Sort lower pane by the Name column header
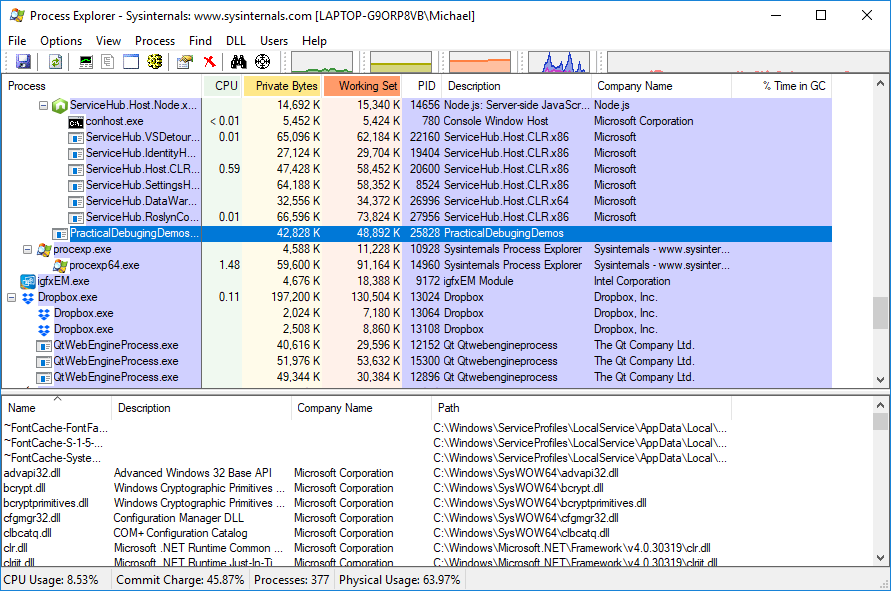This screenshot has width=891, height=591. coord(57,408)
